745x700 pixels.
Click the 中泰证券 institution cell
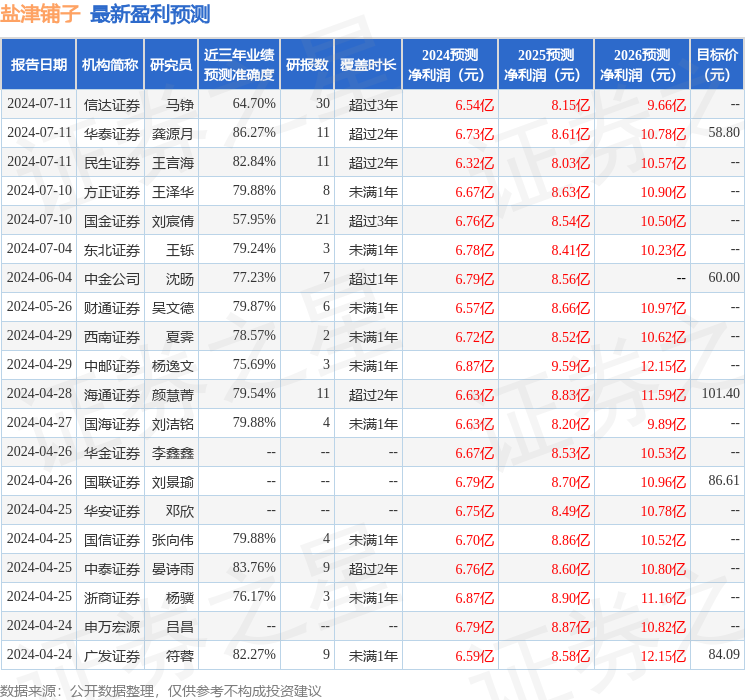tap(112, 568)
